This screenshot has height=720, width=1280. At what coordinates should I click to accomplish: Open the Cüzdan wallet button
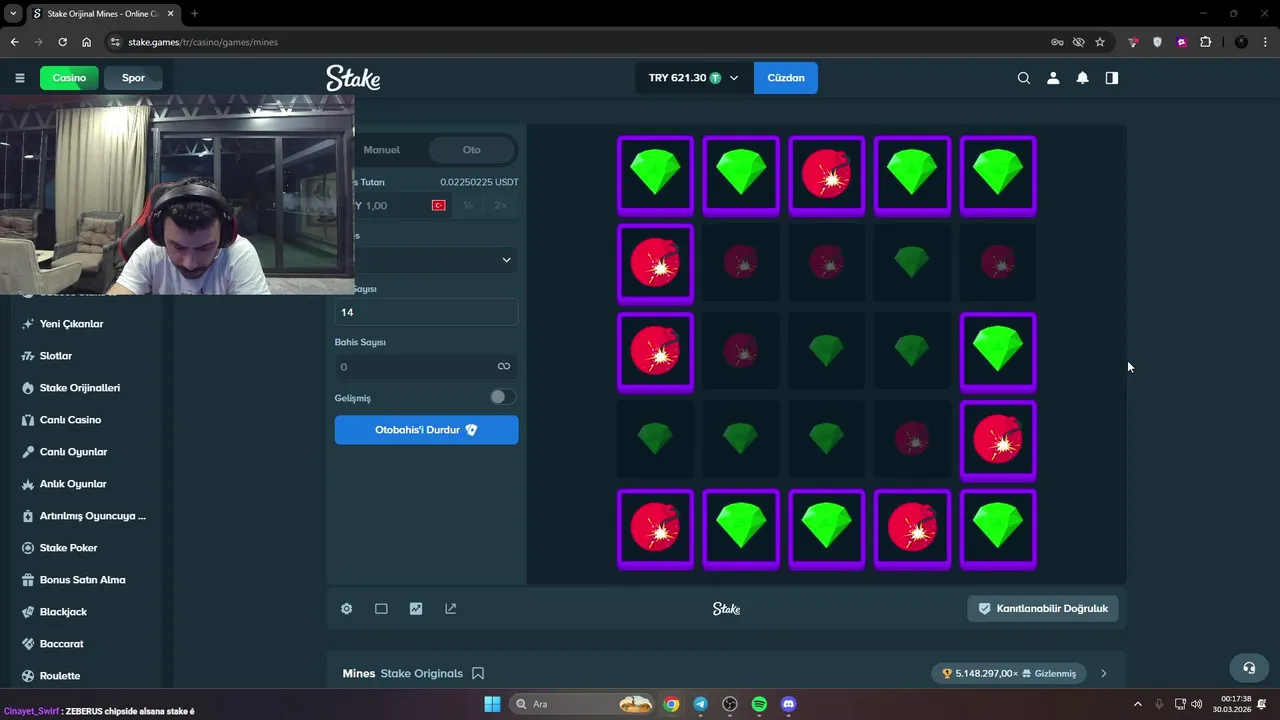point(786,78)
